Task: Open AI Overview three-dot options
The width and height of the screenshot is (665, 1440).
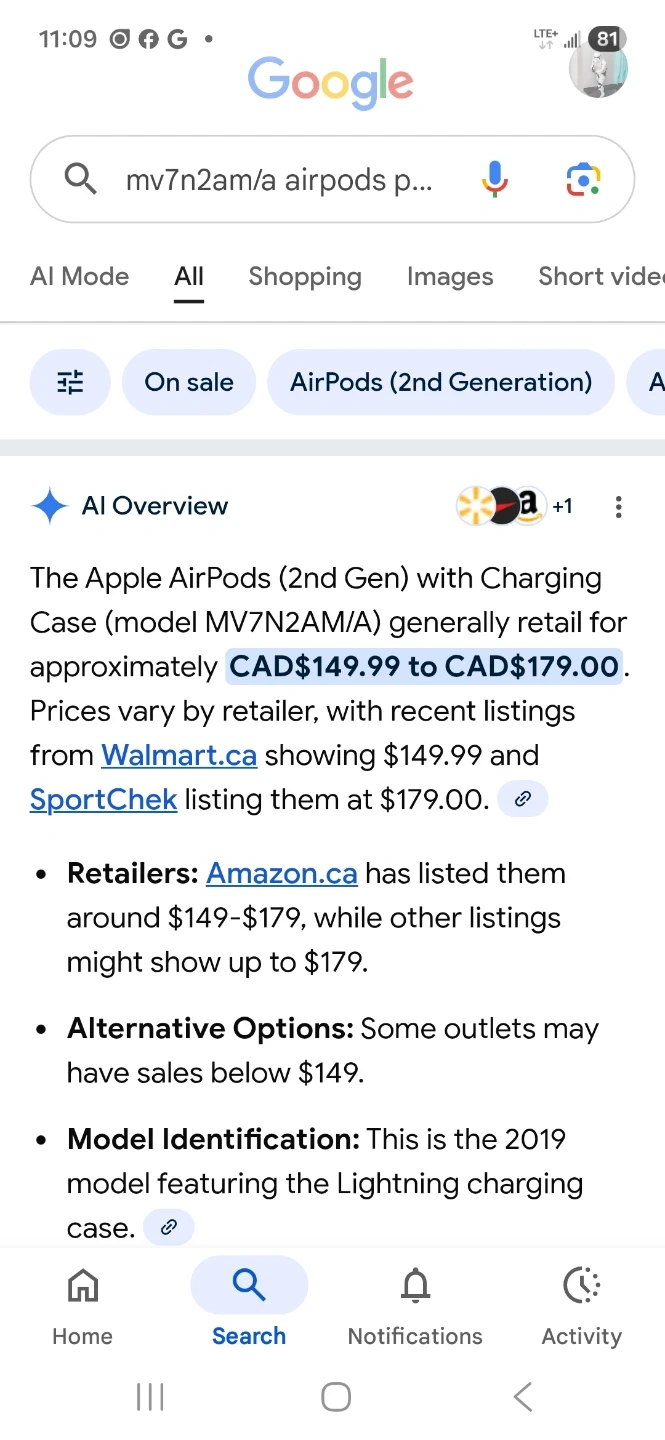Action: (x=619, y=507)
